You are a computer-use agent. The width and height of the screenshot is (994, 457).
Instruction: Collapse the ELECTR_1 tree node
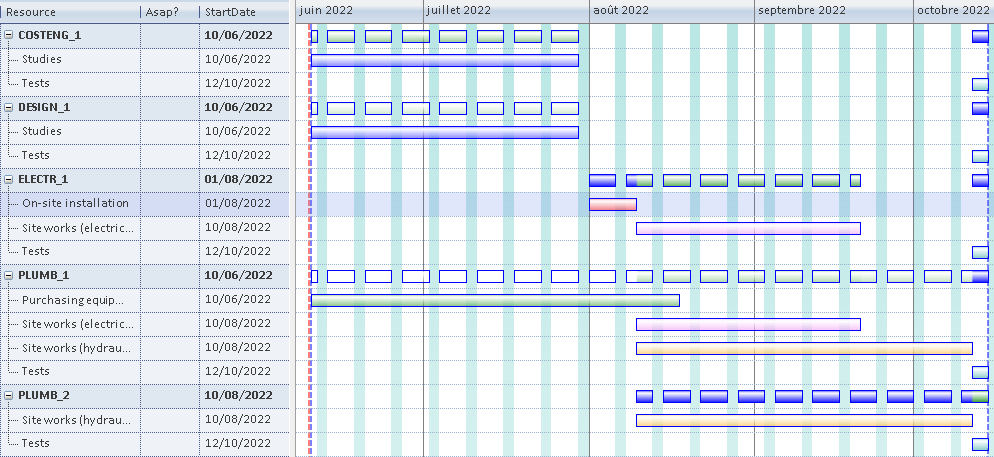(9, 179)
